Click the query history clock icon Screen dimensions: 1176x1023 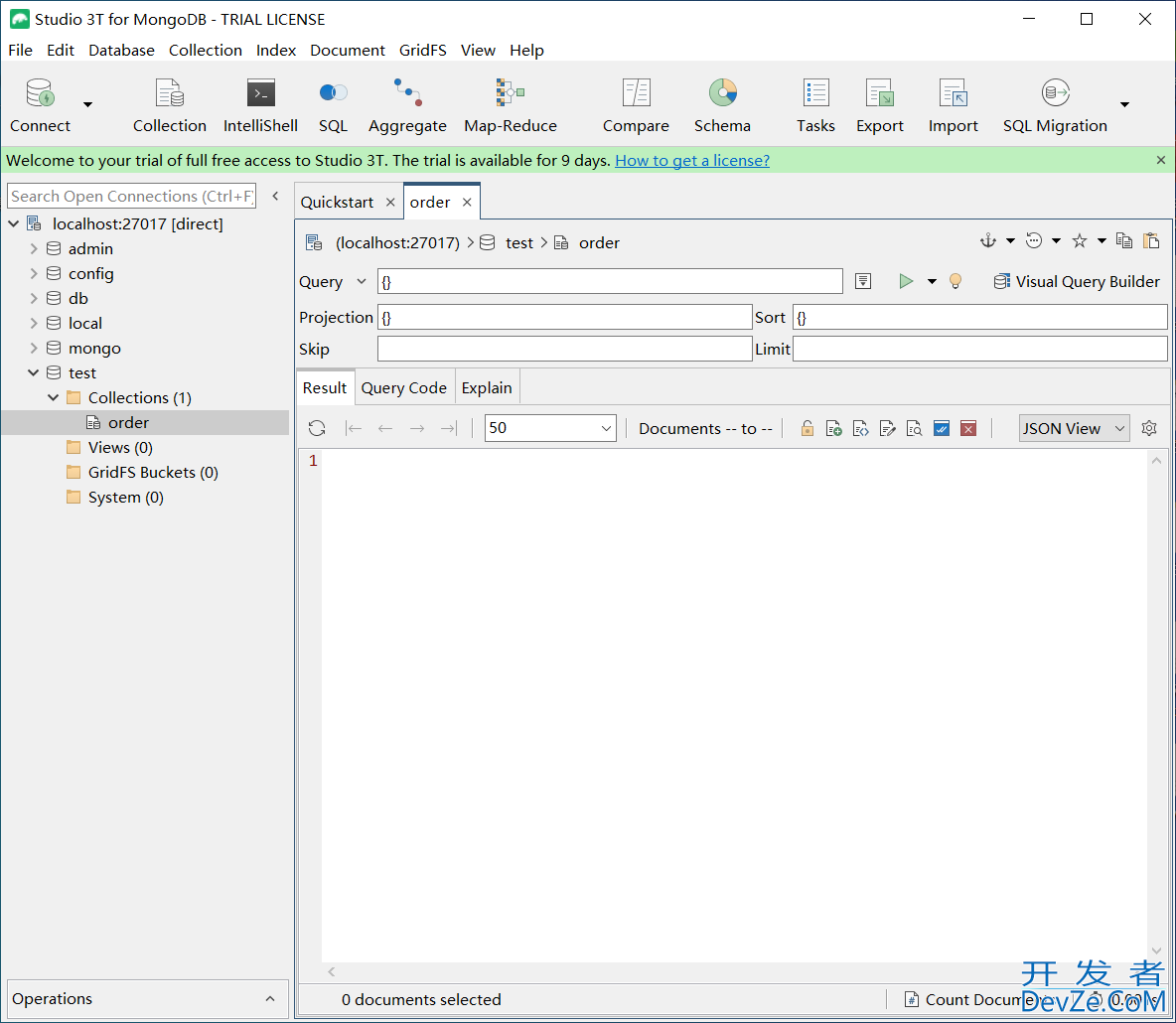[x=1034, y=240]
